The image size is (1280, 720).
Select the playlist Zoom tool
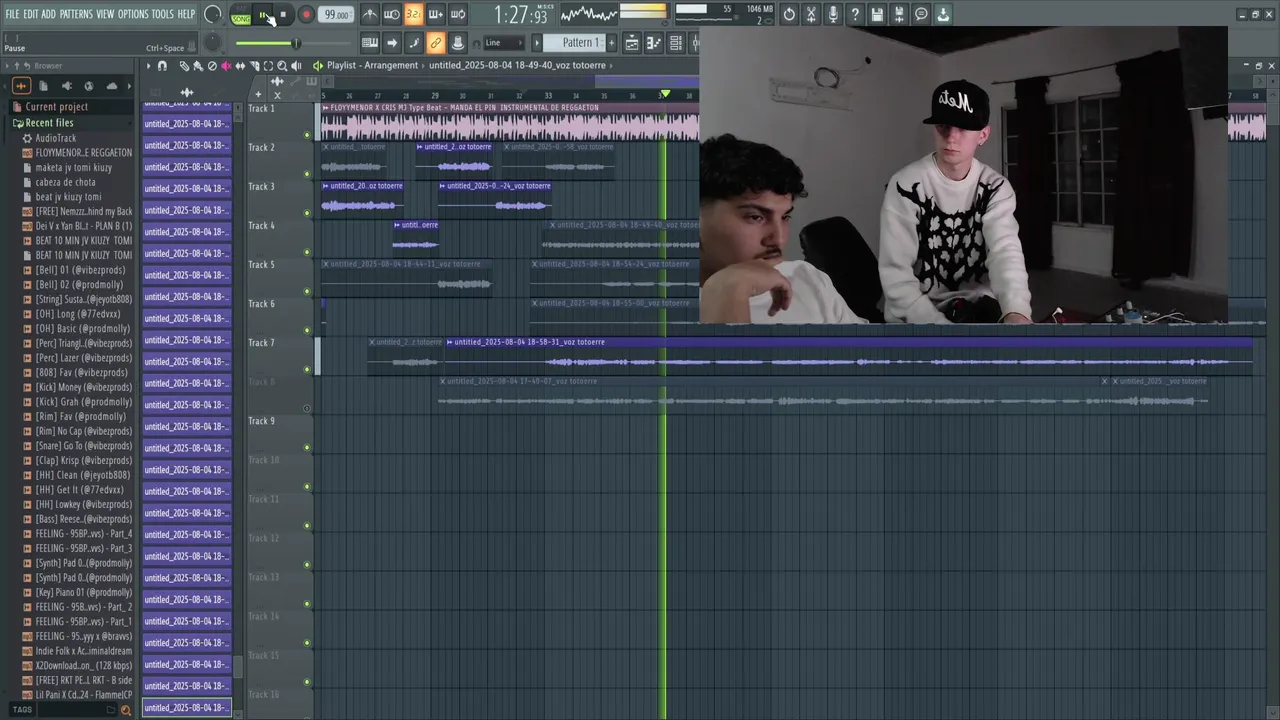(x=282, y=66)
